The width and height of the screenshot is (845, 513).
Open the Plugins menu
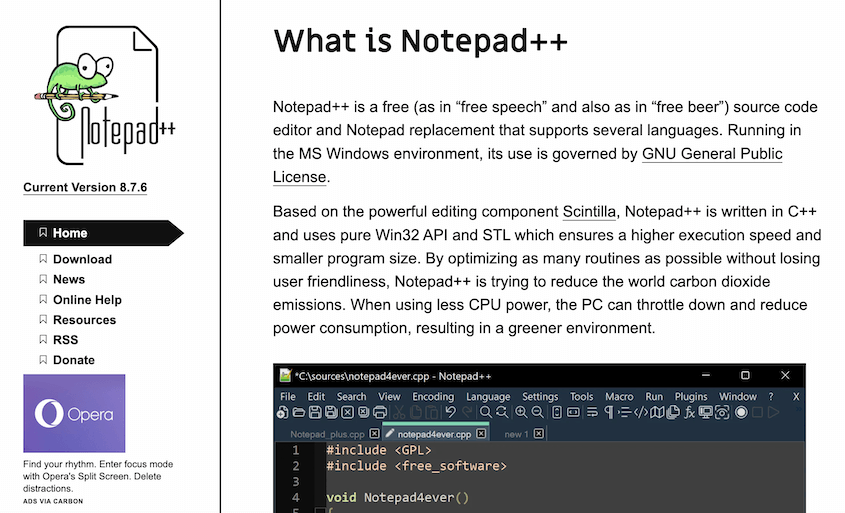coord(691,397)
